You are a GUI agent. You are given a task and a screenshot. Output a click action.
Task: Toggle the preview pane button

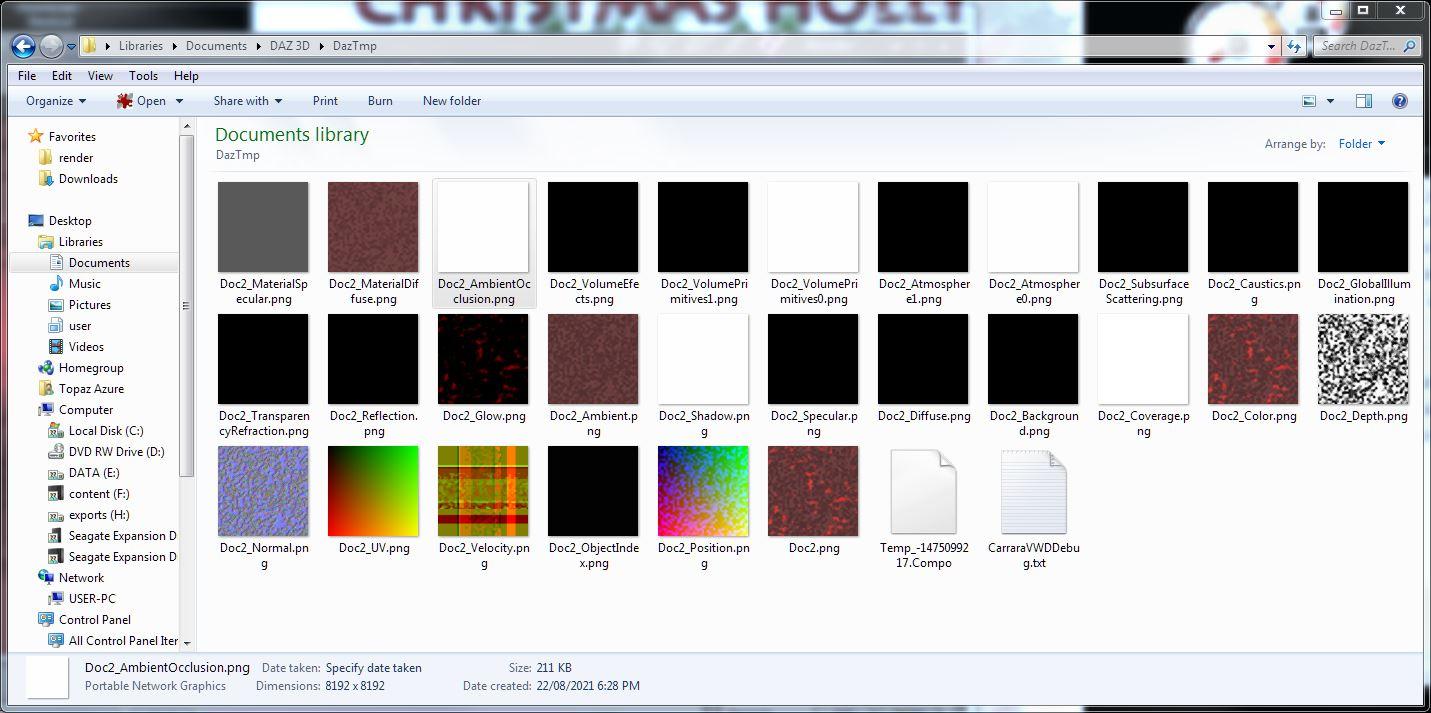[1363, 101]
